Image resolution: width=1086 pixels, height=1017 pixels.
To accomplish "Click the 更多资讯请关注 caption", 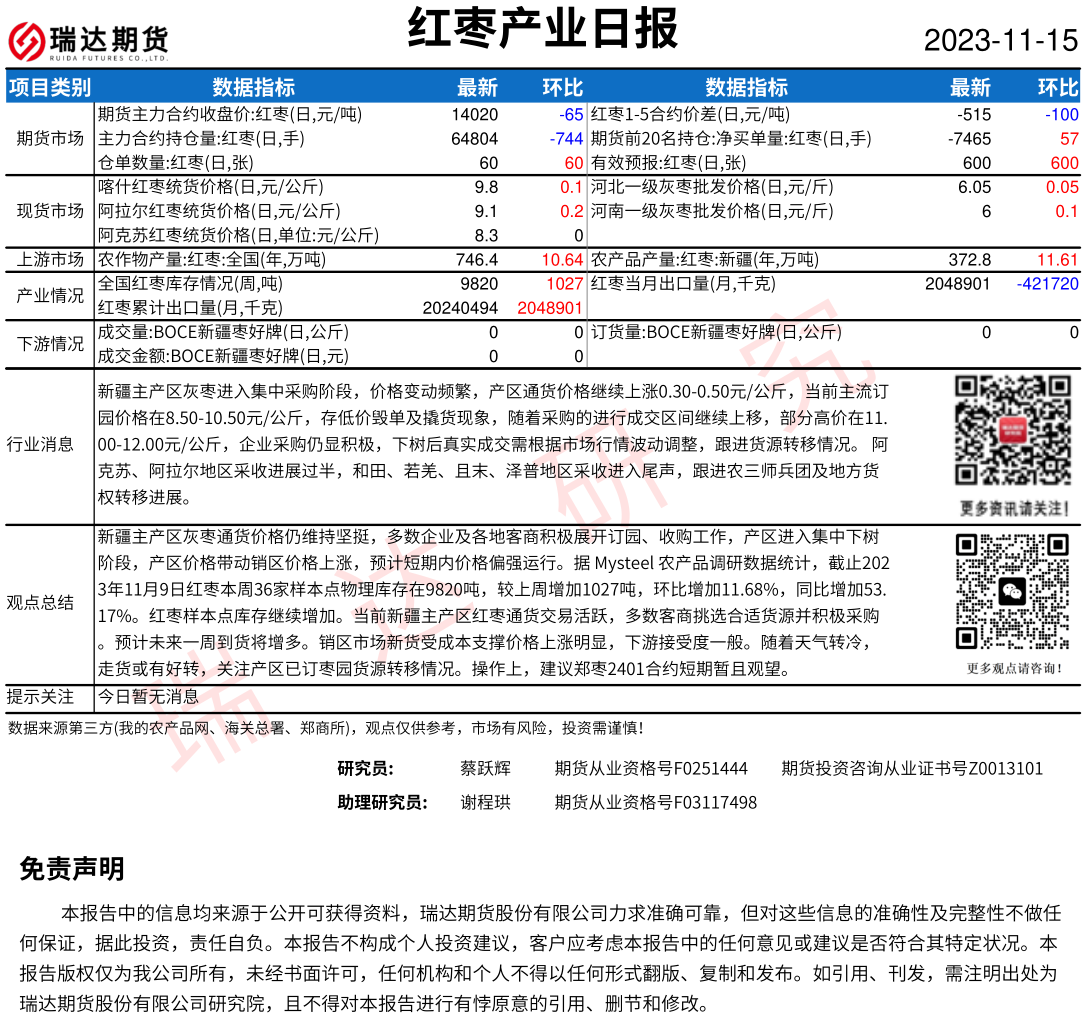I will 1013,507.
